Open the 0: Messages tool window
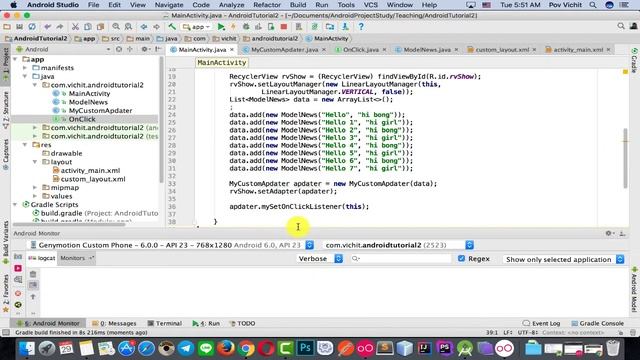The image size is (640, 360). pyautogui.click(x=114, y=323)
